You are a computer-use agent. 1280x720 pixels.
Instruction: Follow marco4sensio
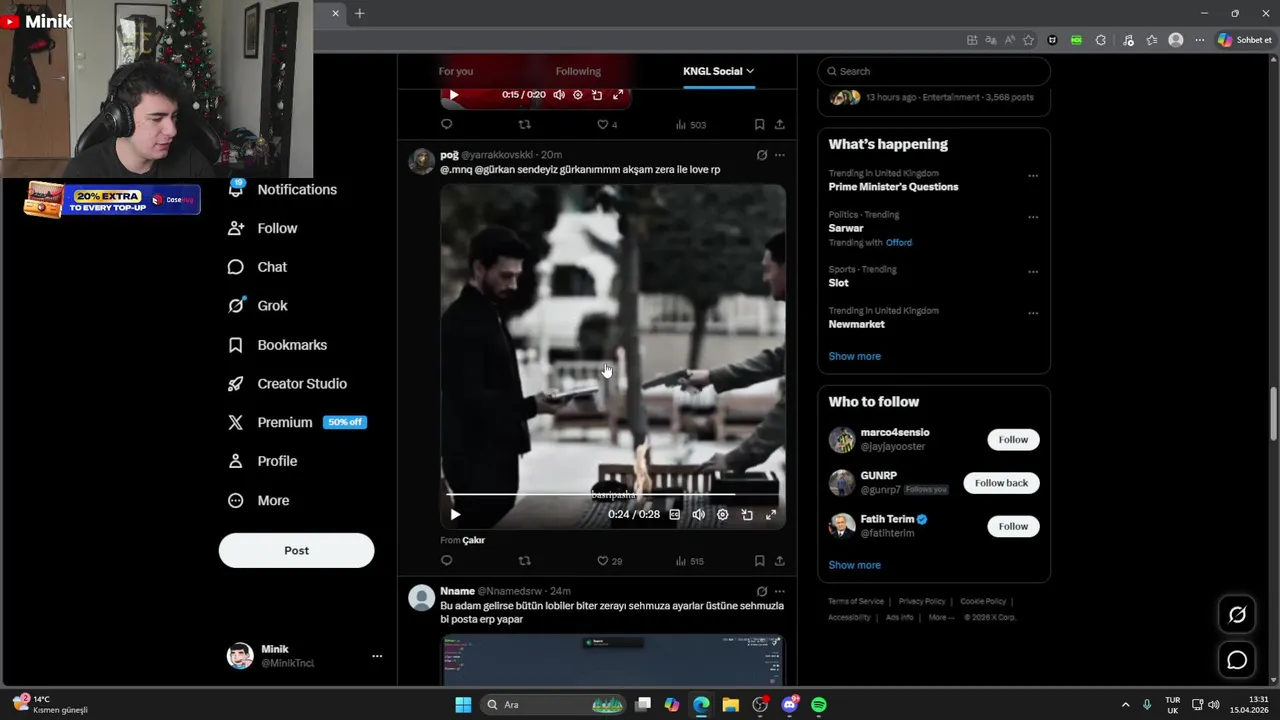click(x=1013, y=440)
